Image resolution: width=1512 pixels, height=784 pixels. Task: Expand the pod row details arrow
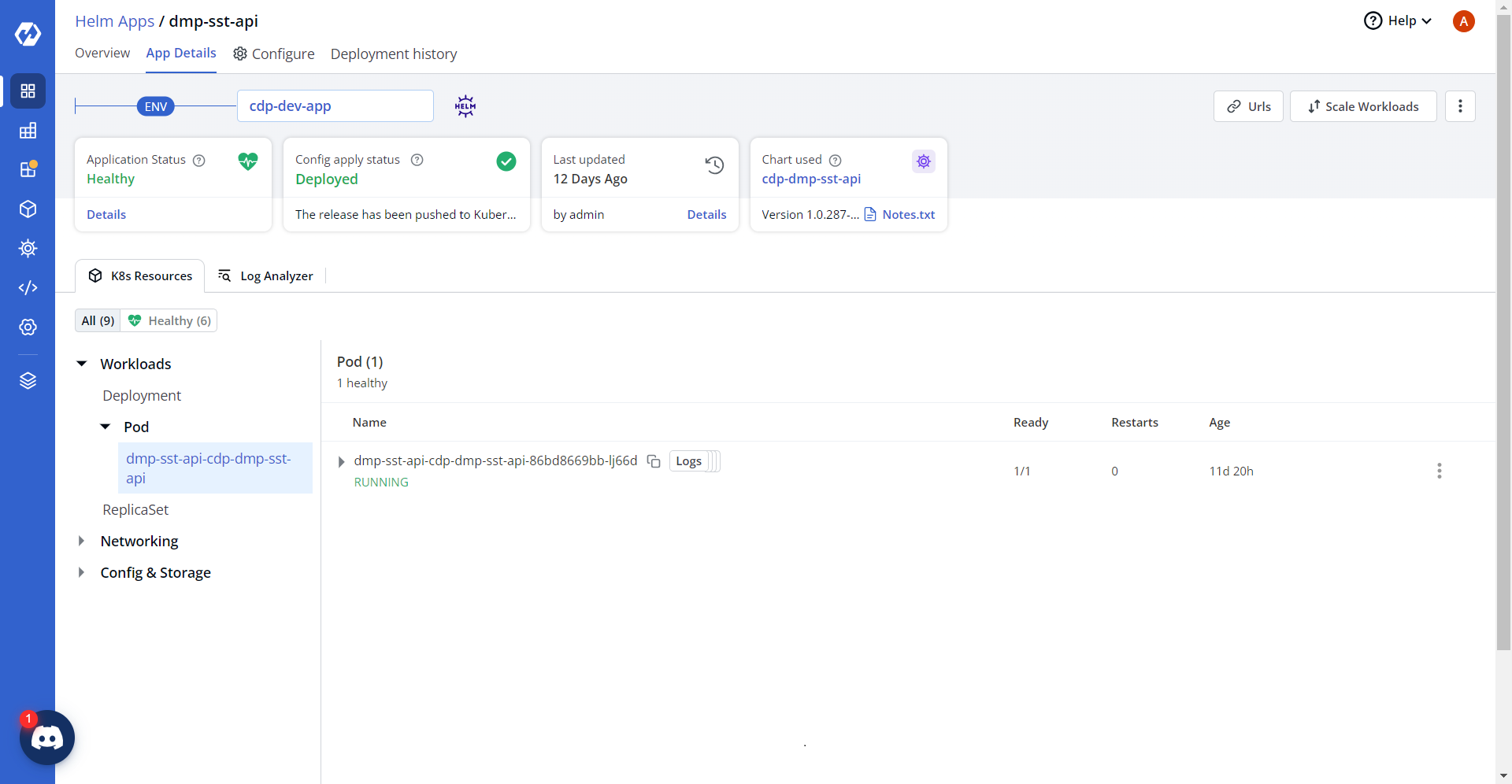pos(341,462)
